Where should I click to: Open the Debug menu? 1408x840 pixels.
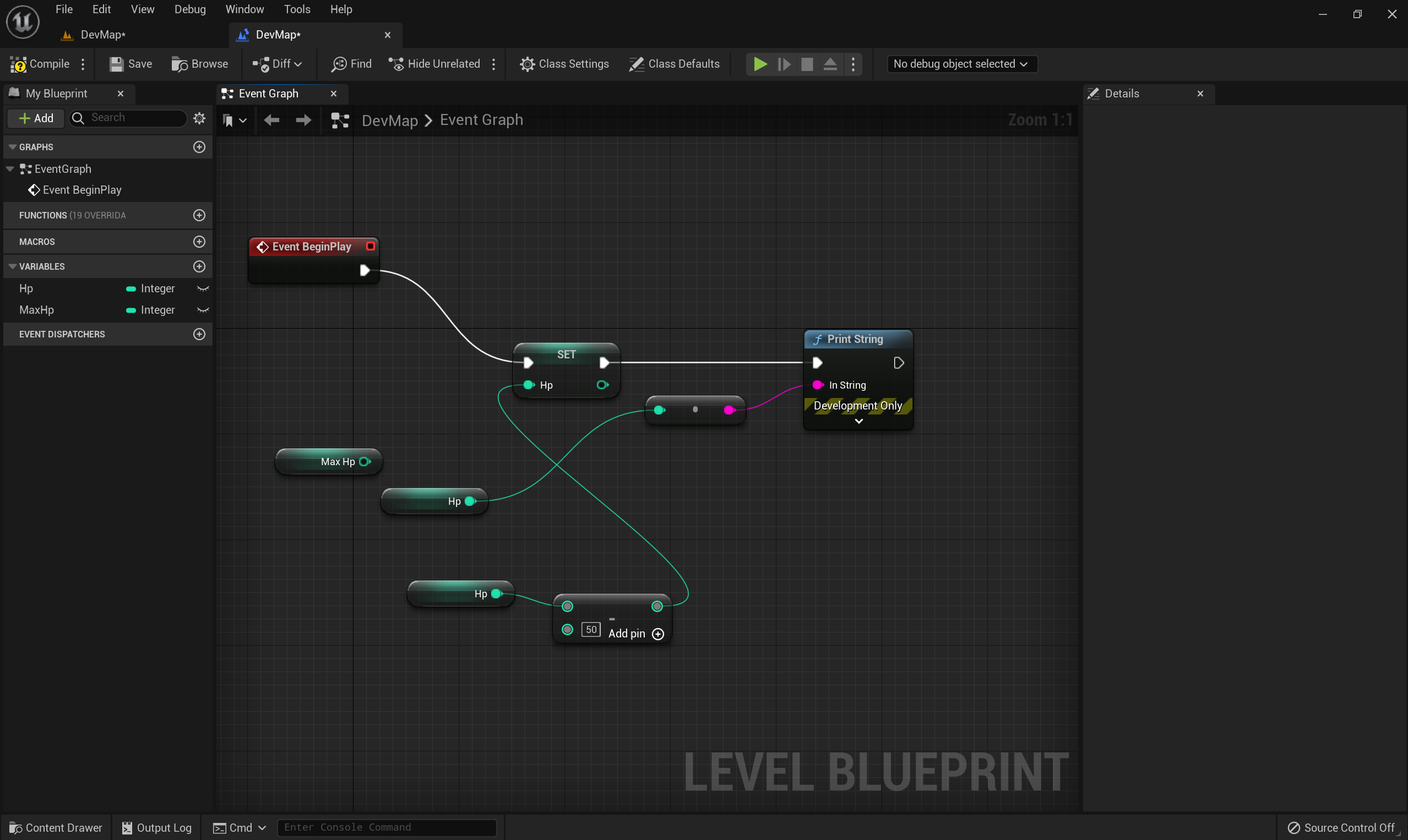pos(189,9)
